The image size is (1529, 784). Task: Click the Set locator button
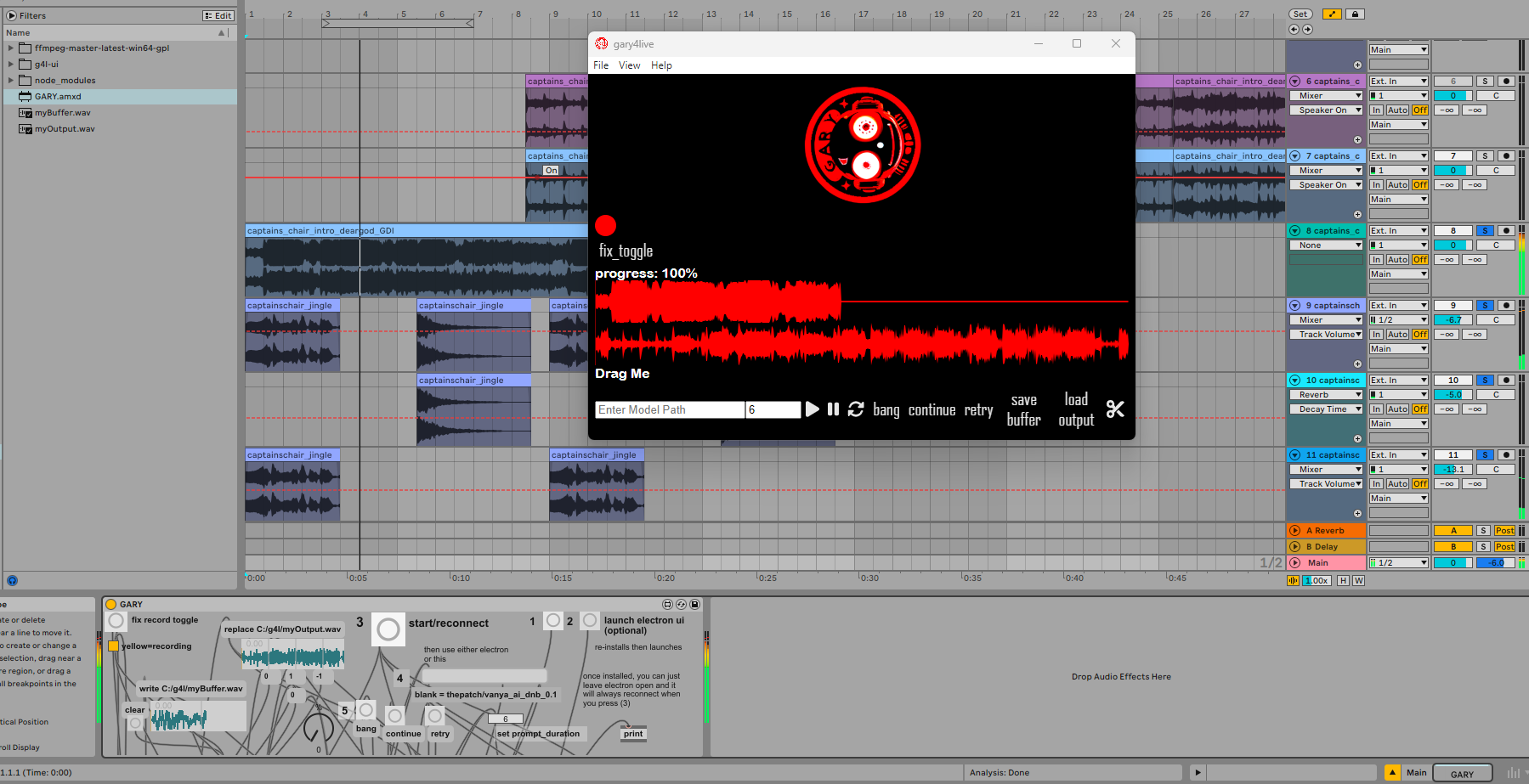click(1300, 14)
